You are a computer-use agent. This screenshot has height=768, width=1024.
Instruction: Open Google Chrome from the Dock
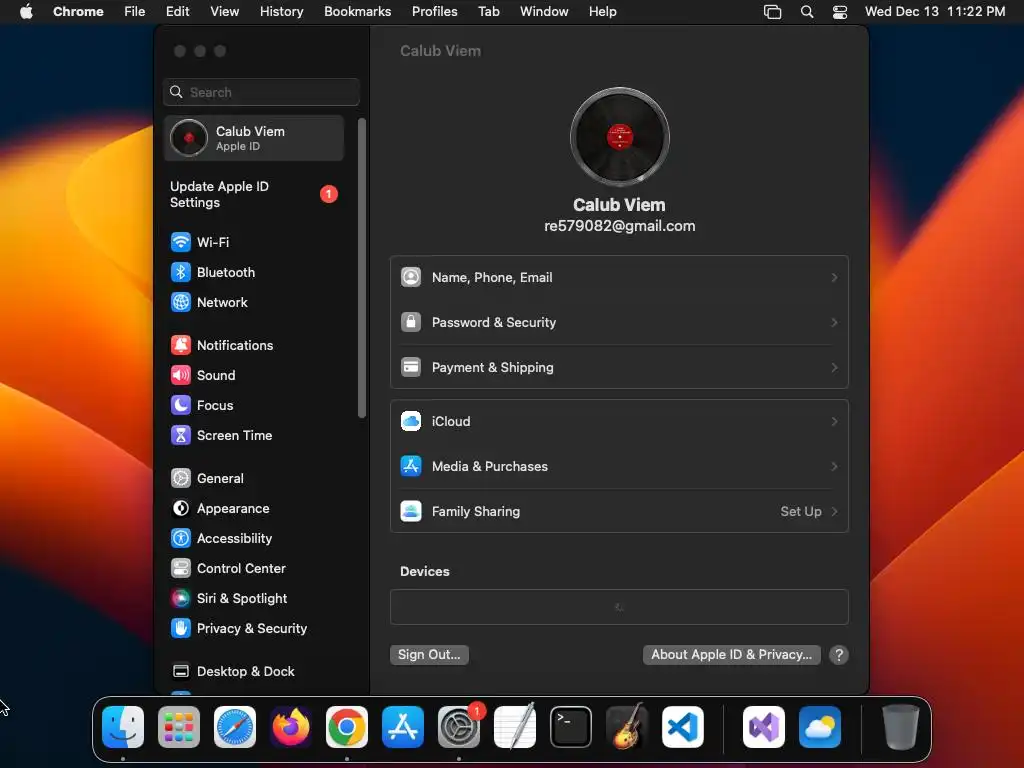click(347, 727)
